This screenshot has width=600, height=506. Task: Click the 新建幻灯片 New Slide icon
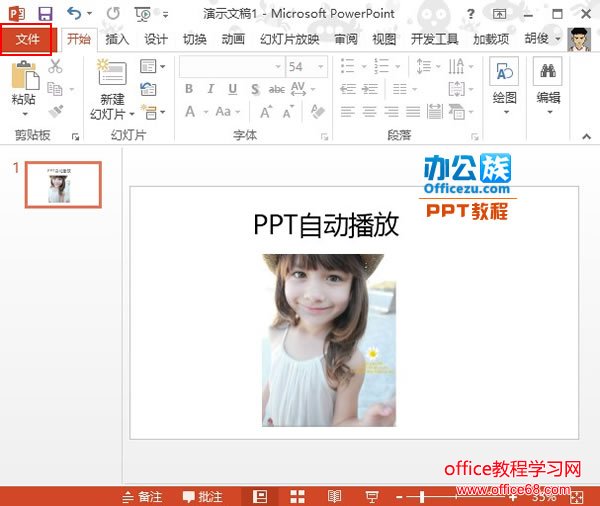111,72
